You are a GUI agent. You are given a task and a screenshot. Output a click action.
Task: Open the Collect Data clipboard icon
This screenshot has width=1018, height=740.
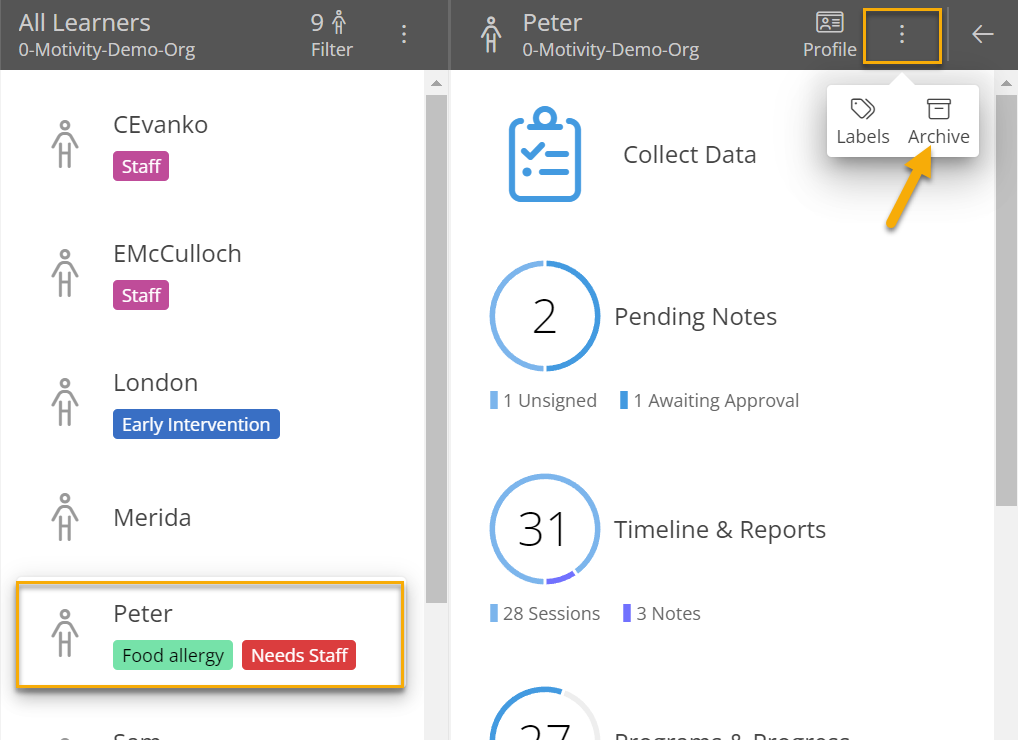pyautogui.click(x=544, y=153)
